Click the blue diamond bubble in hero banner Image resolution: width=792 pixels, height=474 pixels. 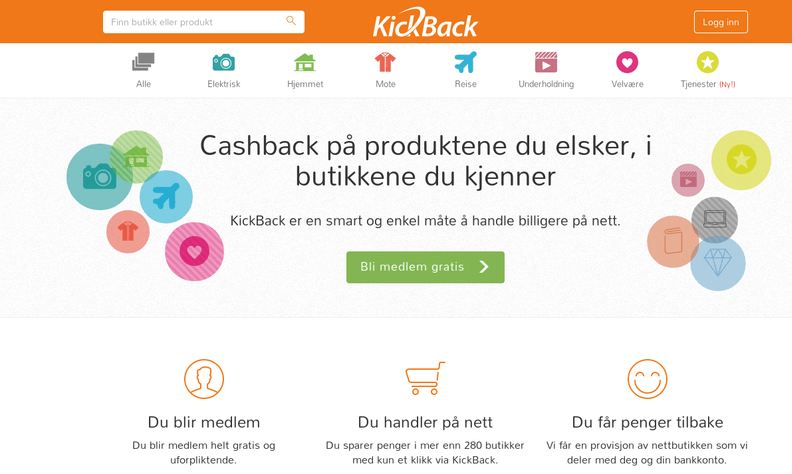(x=718, y=263)
